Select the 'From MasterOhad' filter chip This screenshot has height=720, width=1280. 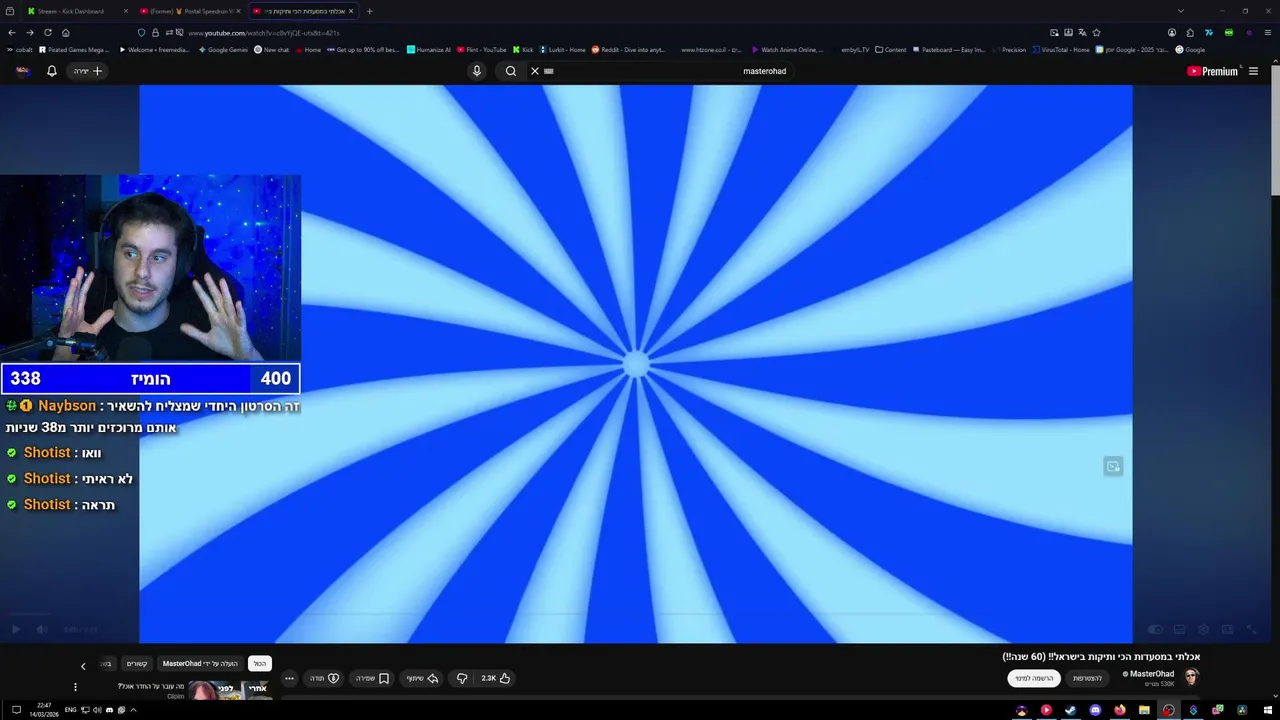pyautogui.click(x=201, y=663)
